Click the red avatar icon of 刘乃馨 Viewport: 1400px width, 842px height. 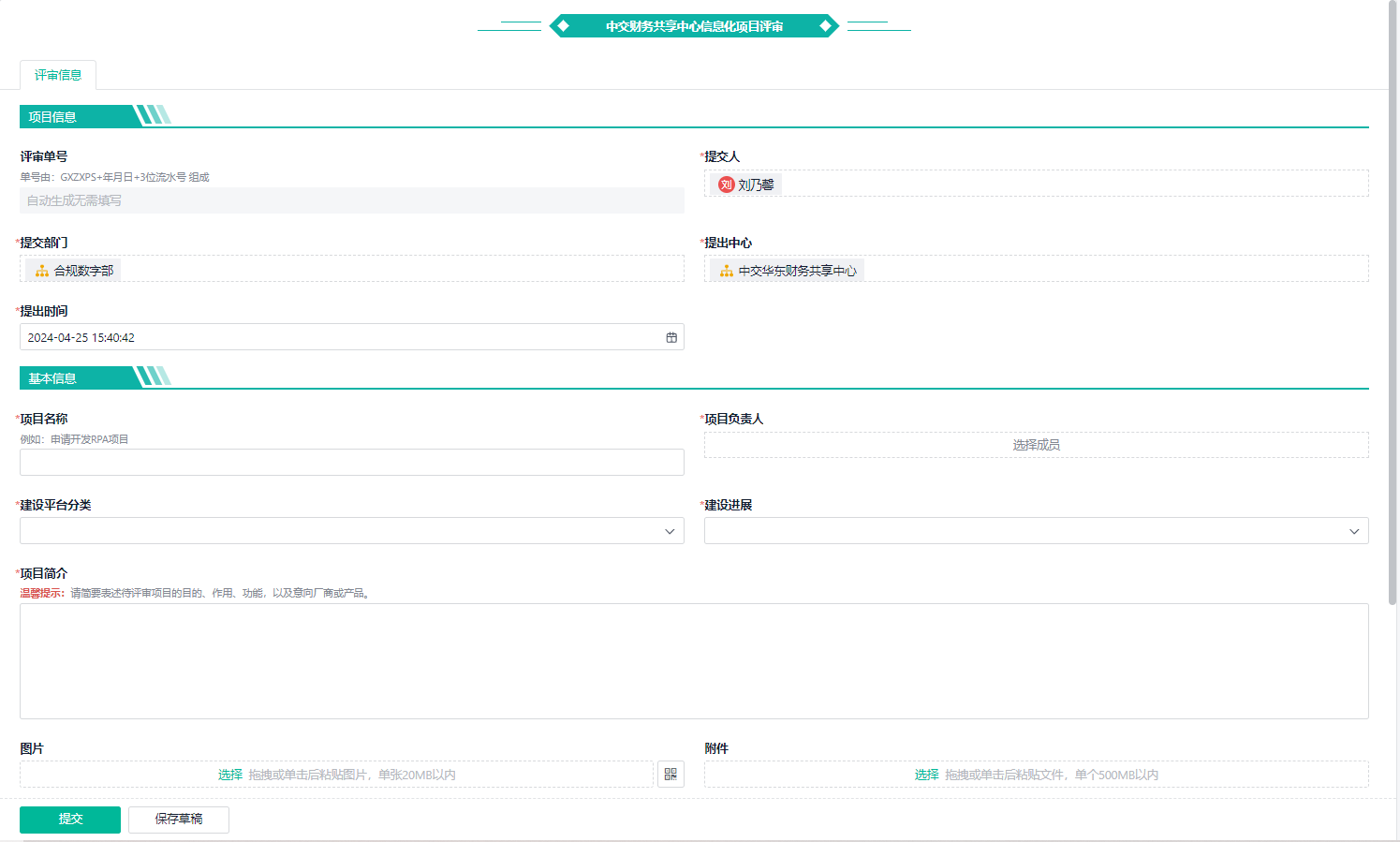coord(726,185)
